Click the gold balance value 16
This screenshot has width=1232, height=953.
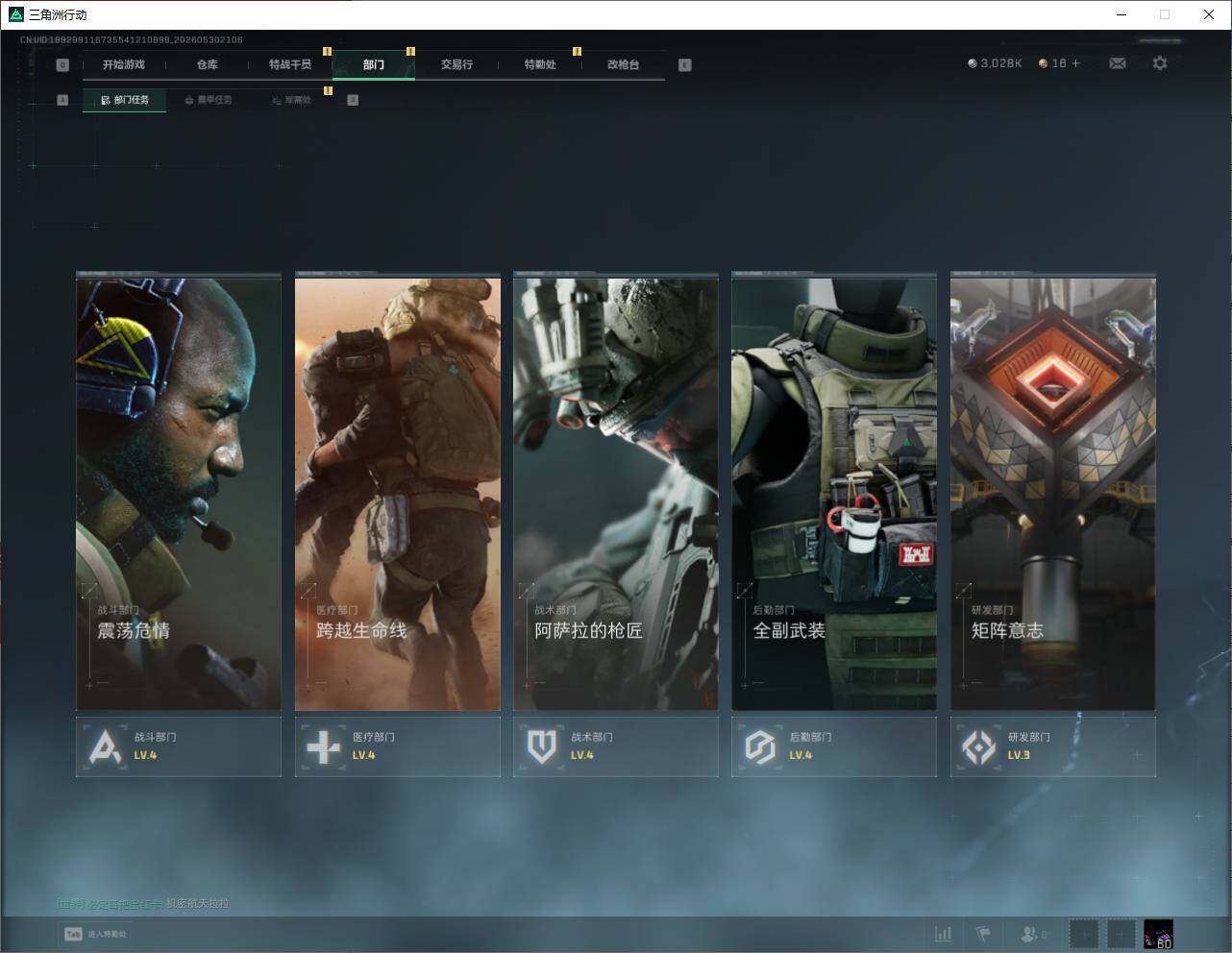pos(1059,63)
